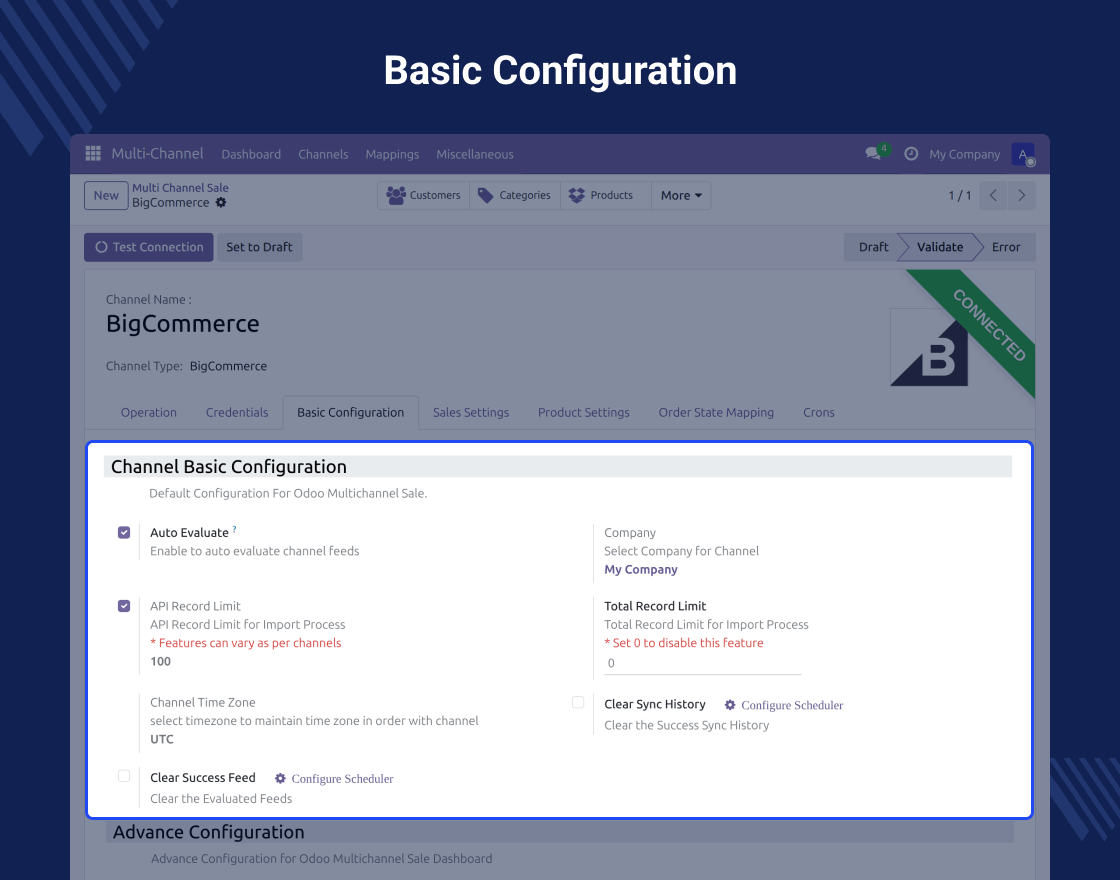Open the My Company switcher in navbar
The height and width of the screenshot is (880, 1120).
(964, 154)
